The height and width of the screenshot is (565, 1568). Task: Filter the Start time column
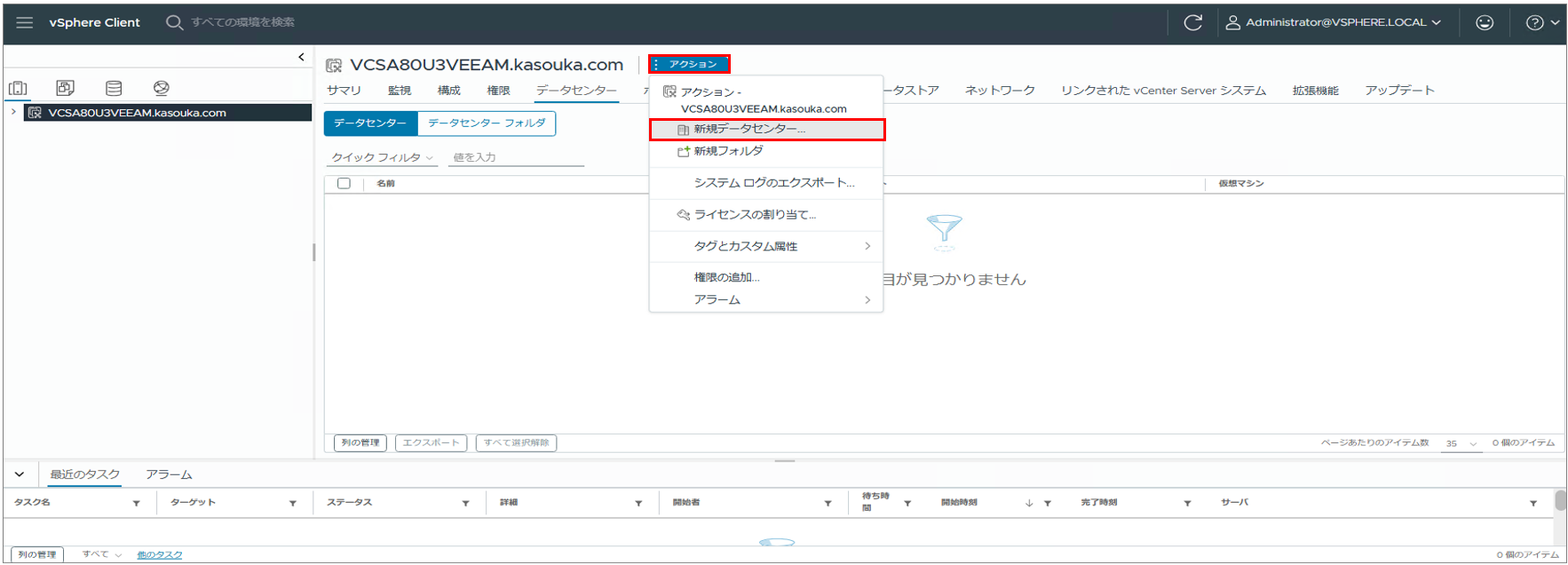coord(1048,504)
